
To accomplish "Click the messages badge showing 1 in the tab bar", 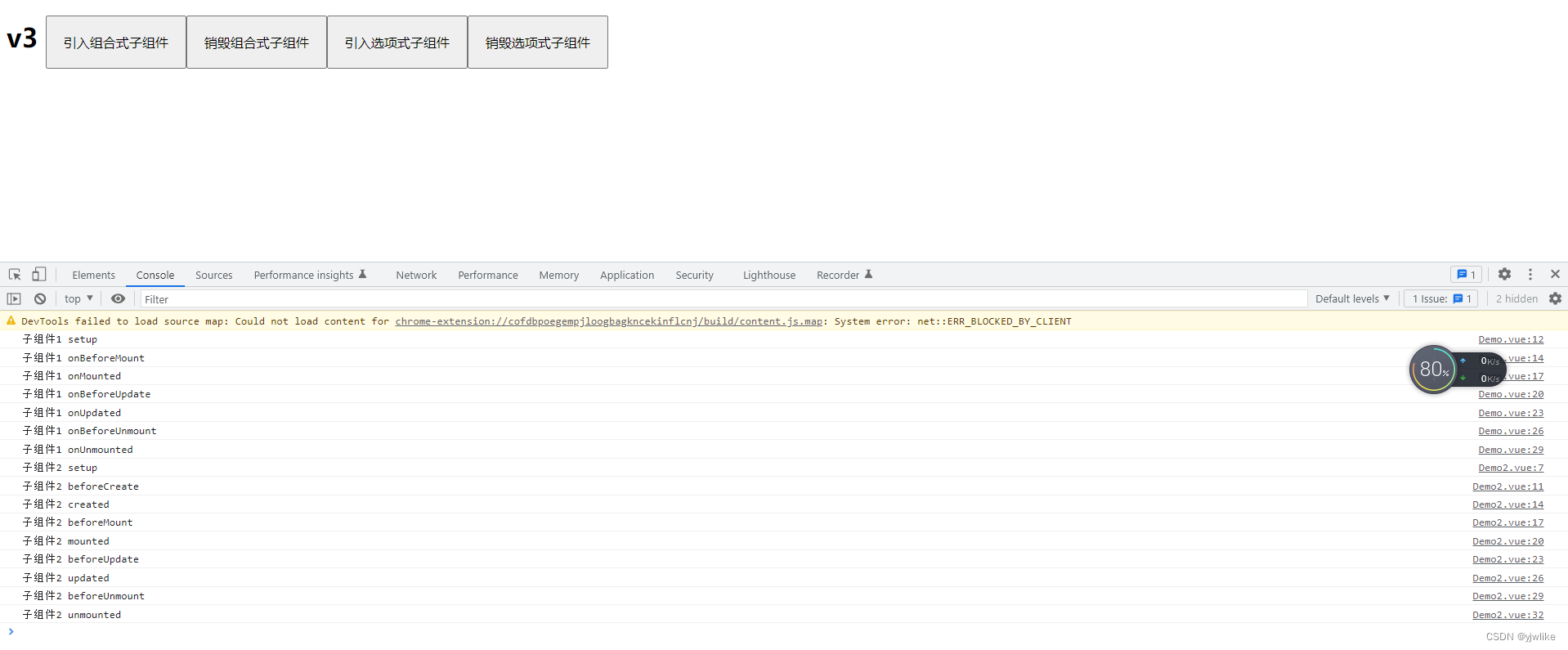I will click(x=1466, y=275).
